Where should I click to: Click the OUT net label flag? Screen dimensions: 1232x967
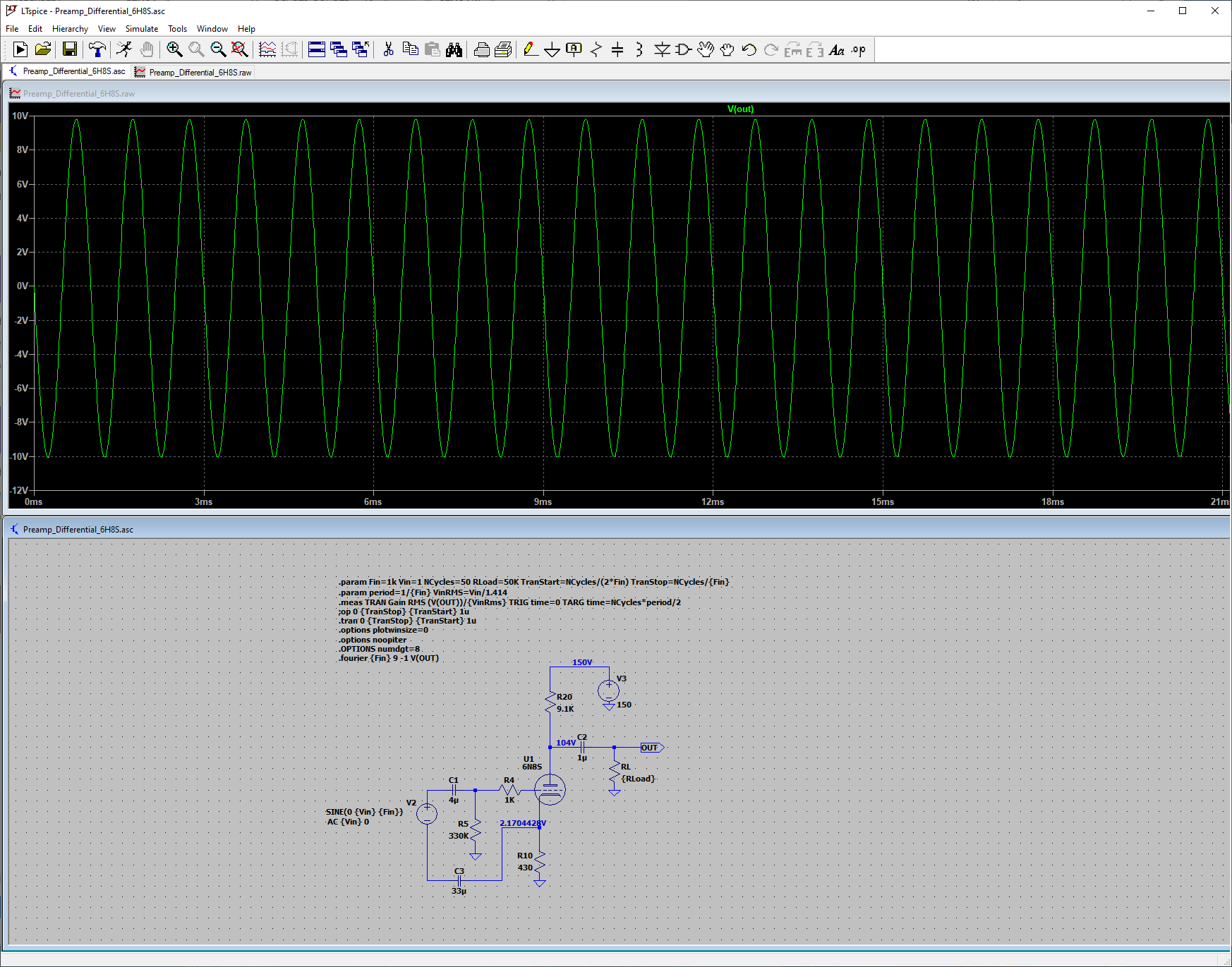(x=652, y=748)
